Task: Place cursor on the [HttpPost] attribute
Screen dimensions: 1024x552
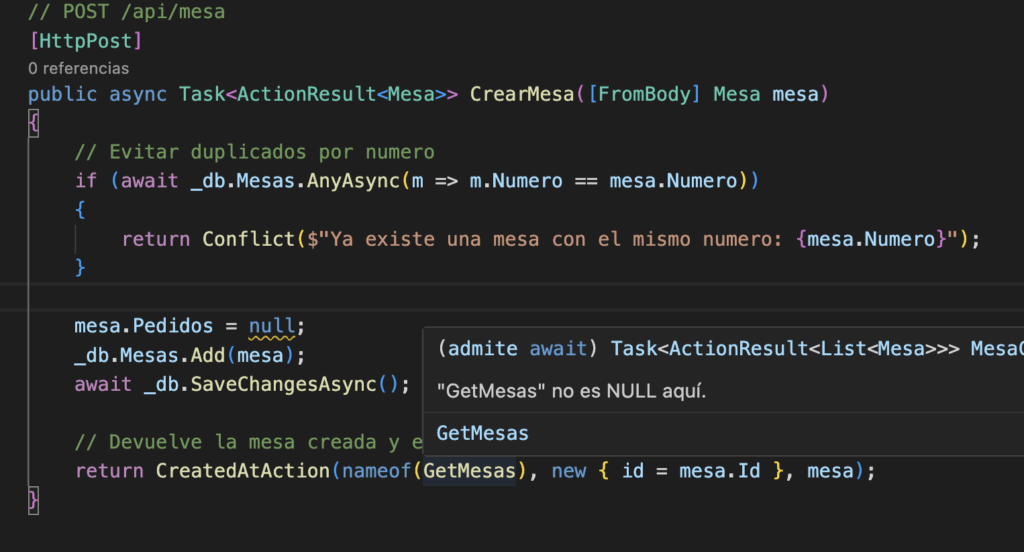Action: [86, 42]
